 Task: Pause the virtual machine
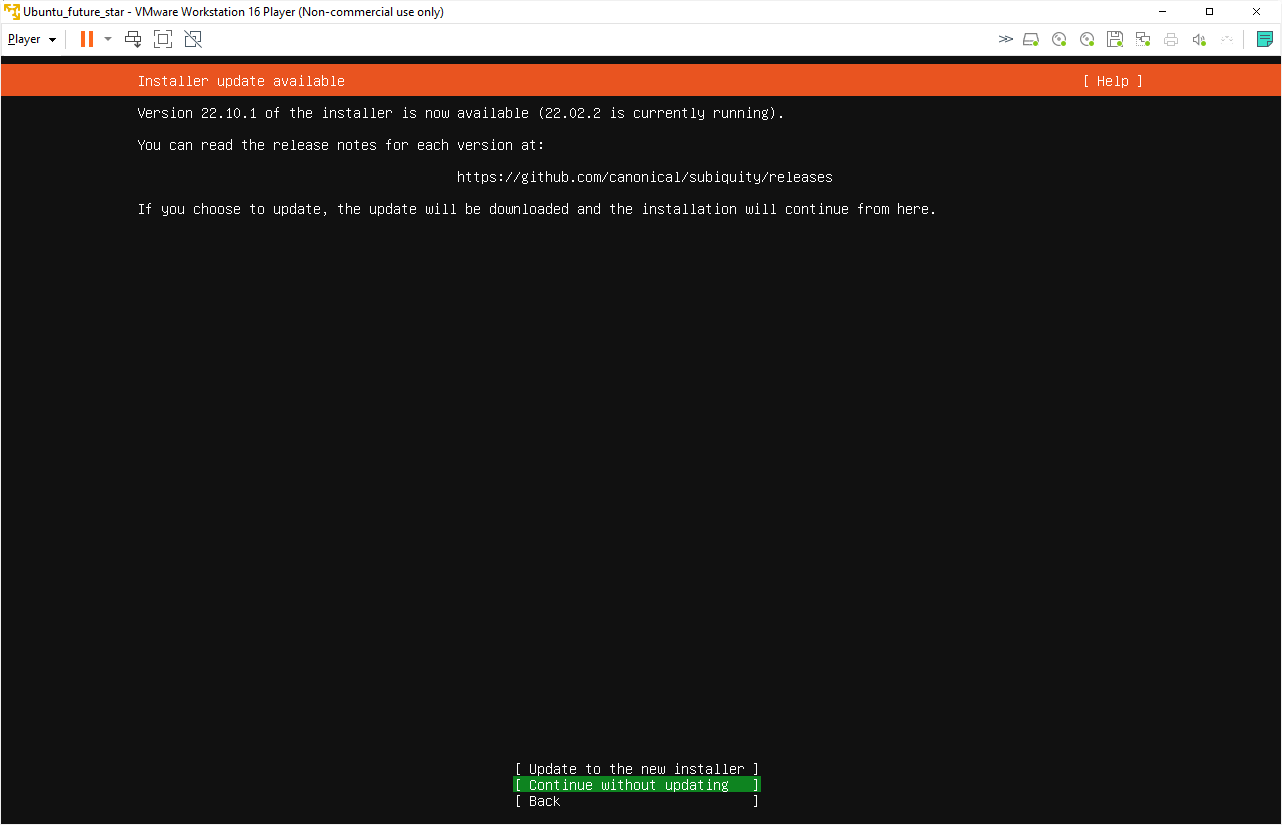[x=87, y=39]
